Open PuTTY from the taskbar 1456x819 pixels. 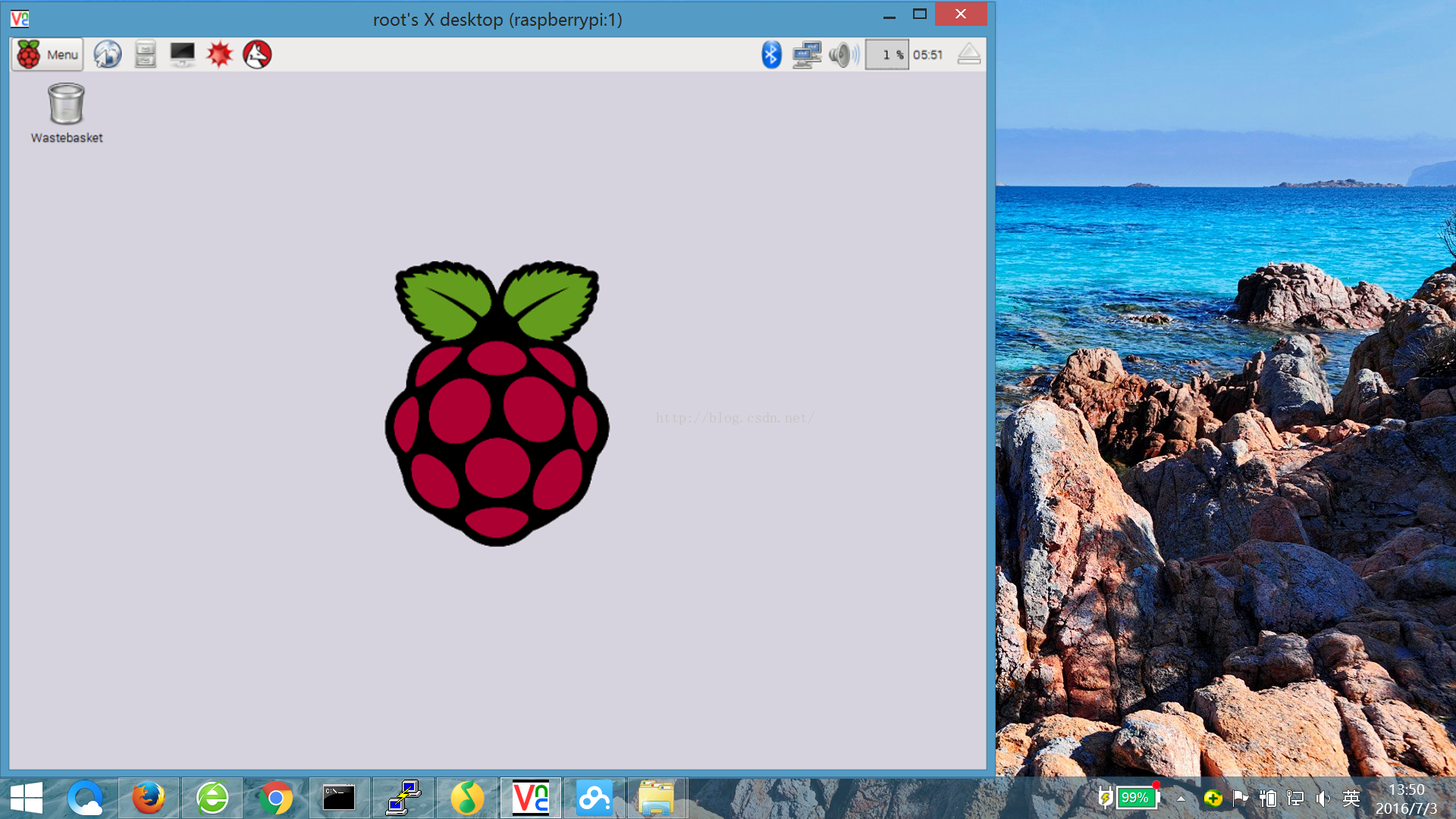(x=403, y=799)
